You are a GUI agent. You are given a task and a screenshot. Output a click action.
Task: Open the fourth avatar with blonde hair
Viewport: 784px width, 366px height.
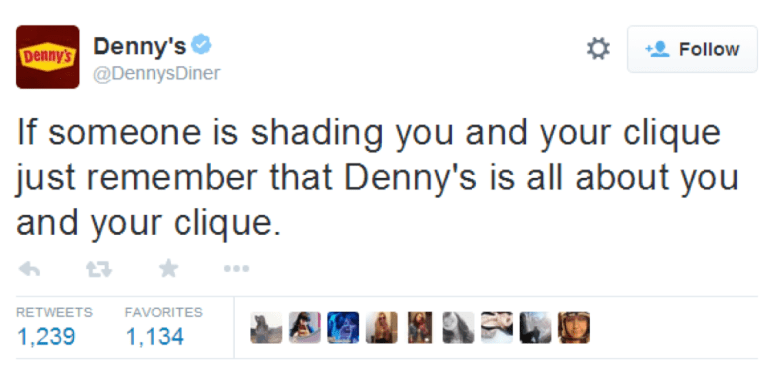pyautogui.click(x=382, y=328)
